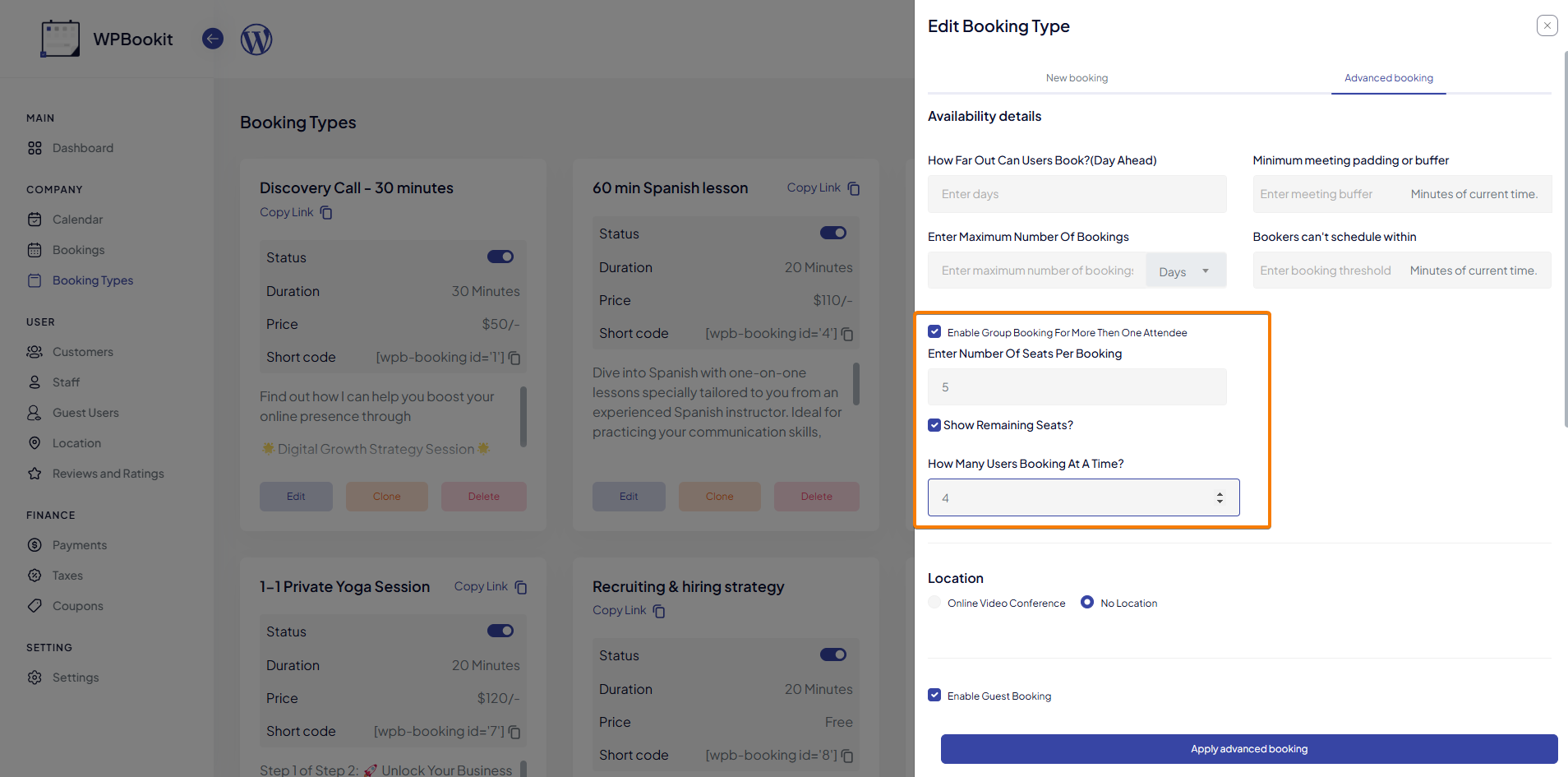Click the copy icon beside 60 min Spanish lesson Copy Link

click(x=854, y=188)
